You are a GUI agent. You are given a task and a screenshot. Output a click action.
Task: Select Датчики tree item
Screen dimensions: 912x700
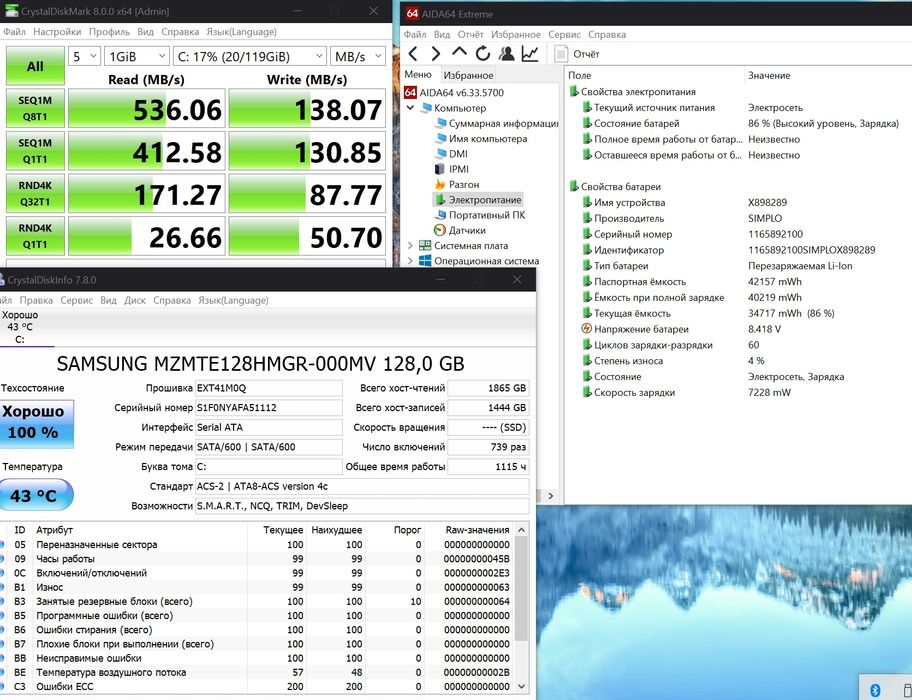[x=459, y=230]
